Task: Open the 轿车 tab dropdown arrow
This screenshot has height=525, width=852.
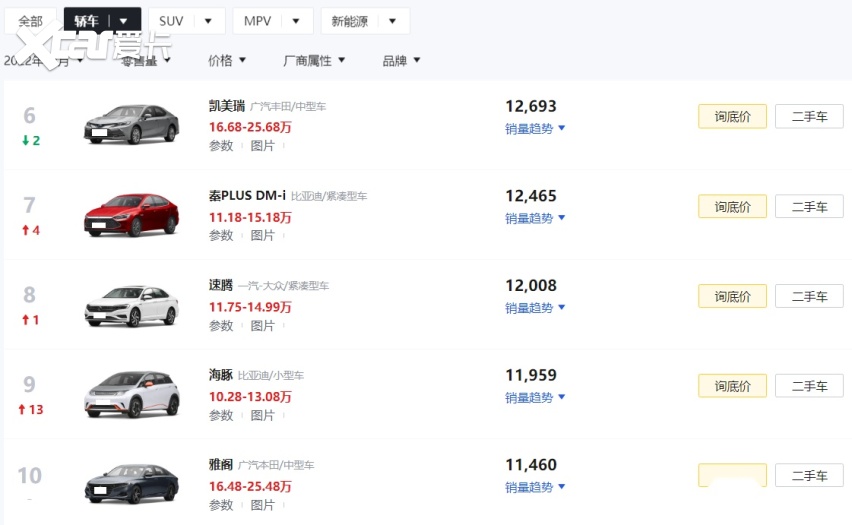Action: coord(124,21)
